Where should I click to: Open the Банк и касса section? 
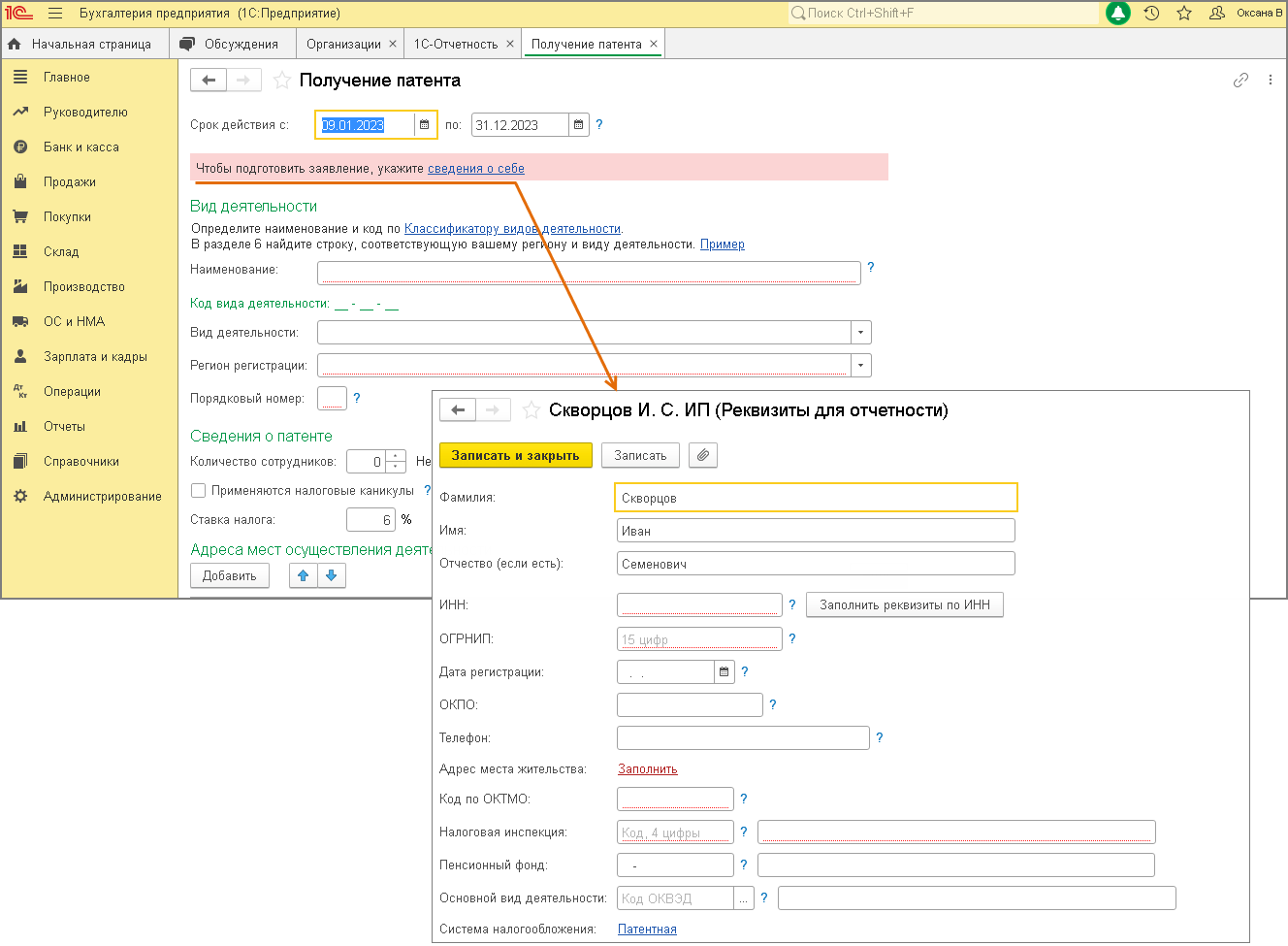point(81,147)
